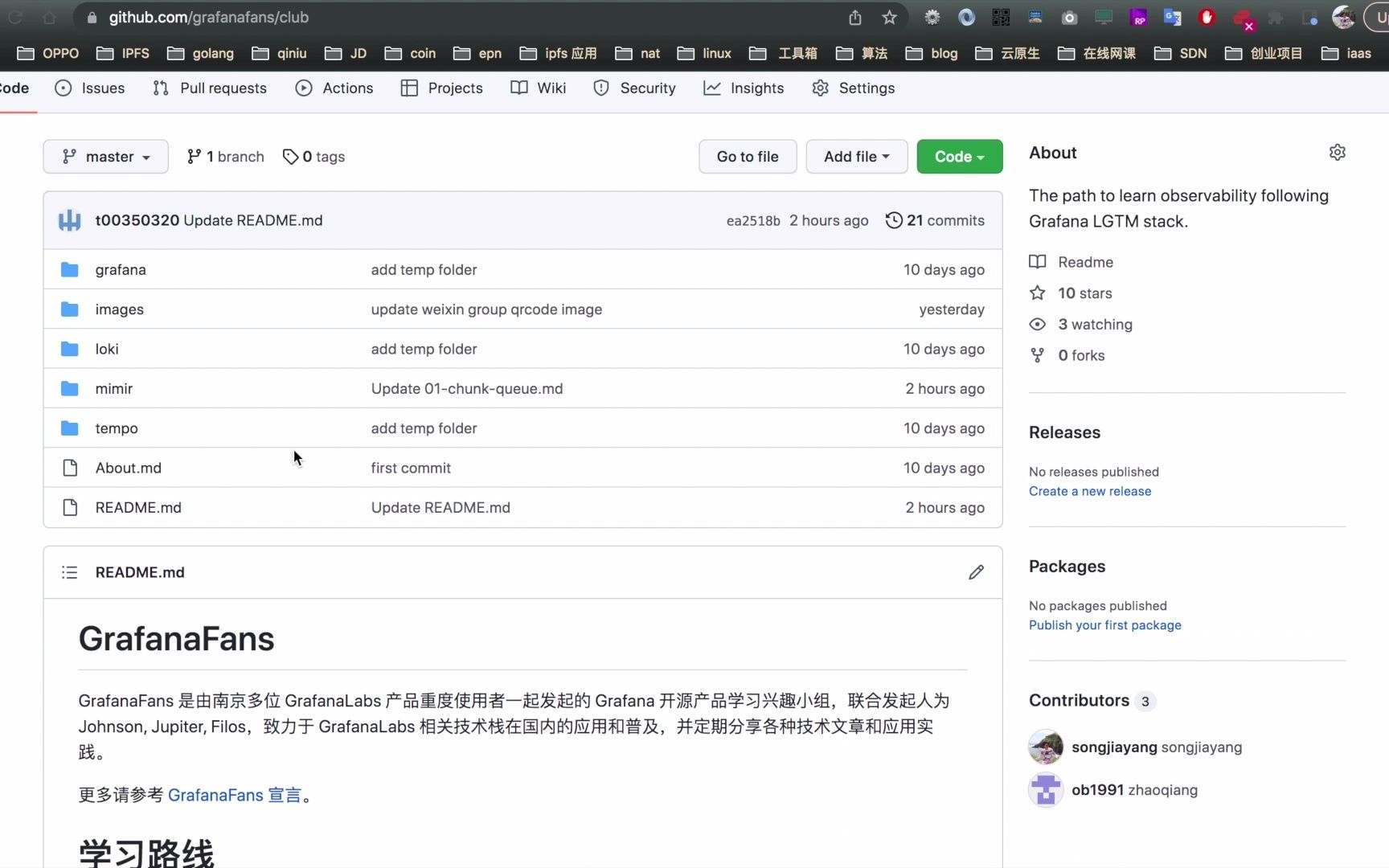Click the browser home button

[49, 18]
